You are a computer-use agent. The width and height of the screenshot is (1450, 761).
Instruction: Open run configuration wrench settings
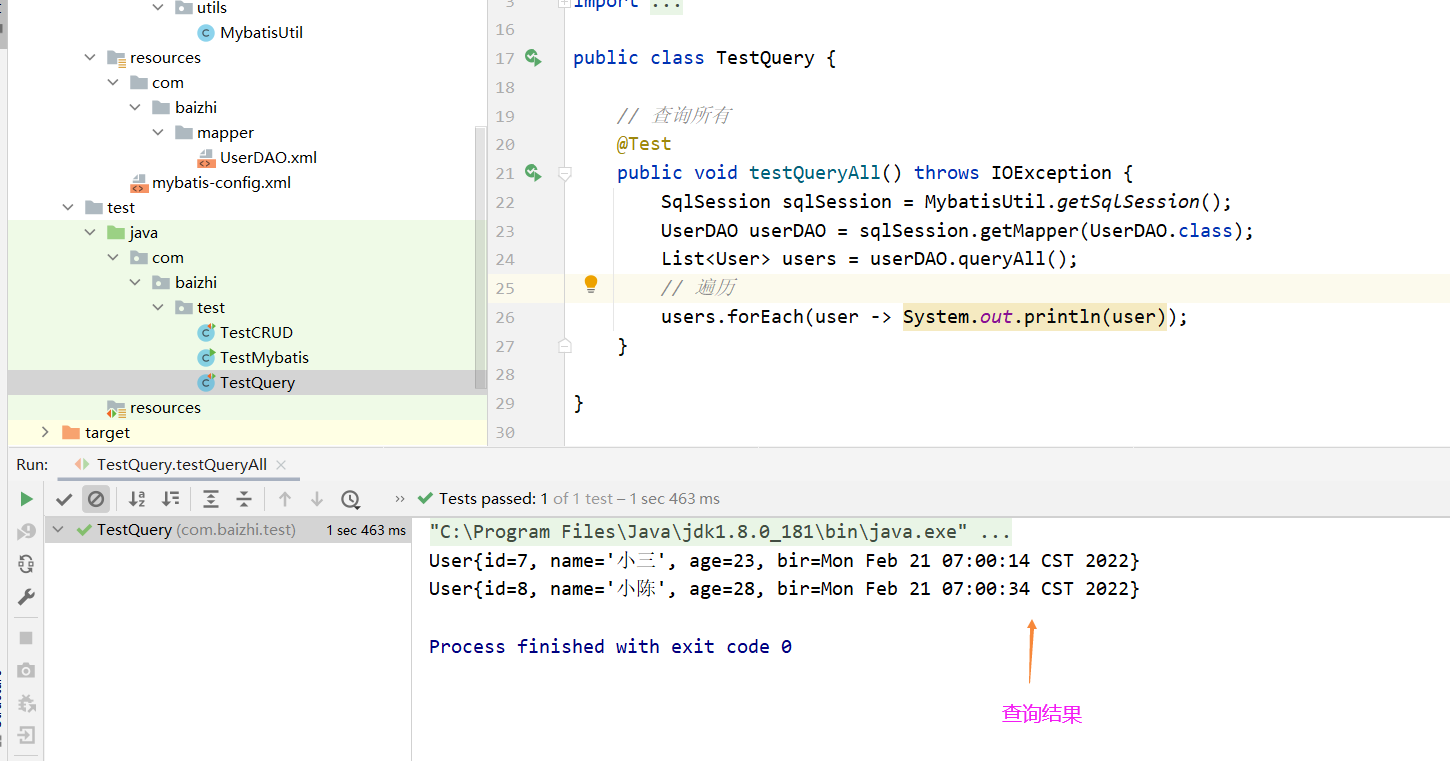tap(26, 597)
